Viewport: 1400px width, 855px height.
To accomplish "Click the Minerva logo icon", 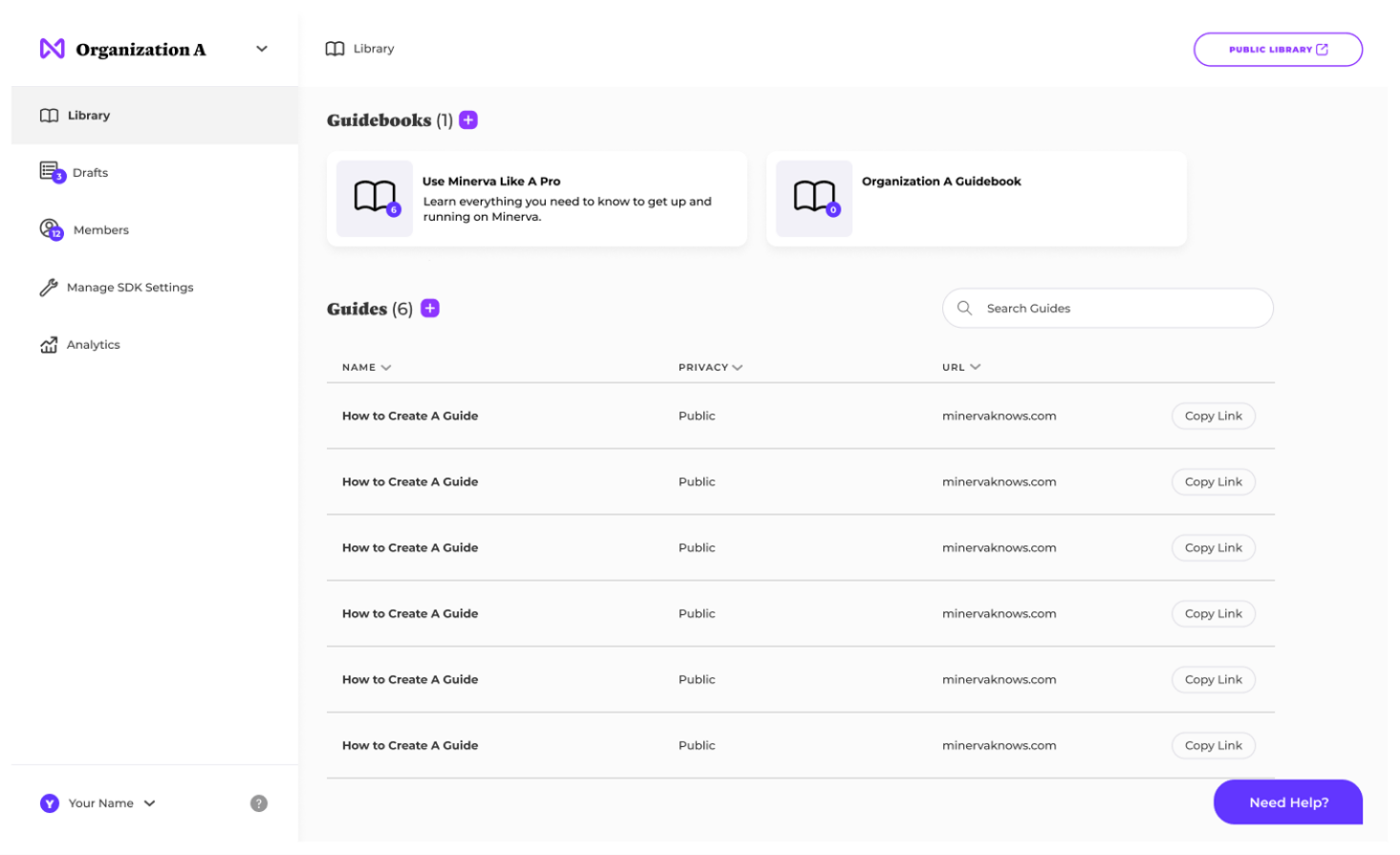I will point(52,49).
